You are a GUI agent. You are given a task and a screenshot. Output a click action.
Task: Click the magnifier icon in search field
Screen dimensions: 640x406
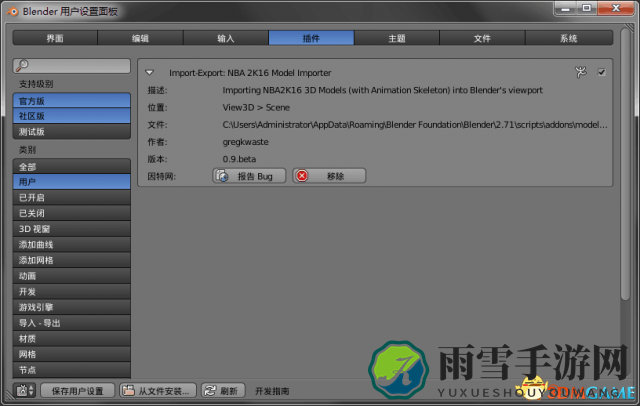pyautogui.click(x=22, y=65)
